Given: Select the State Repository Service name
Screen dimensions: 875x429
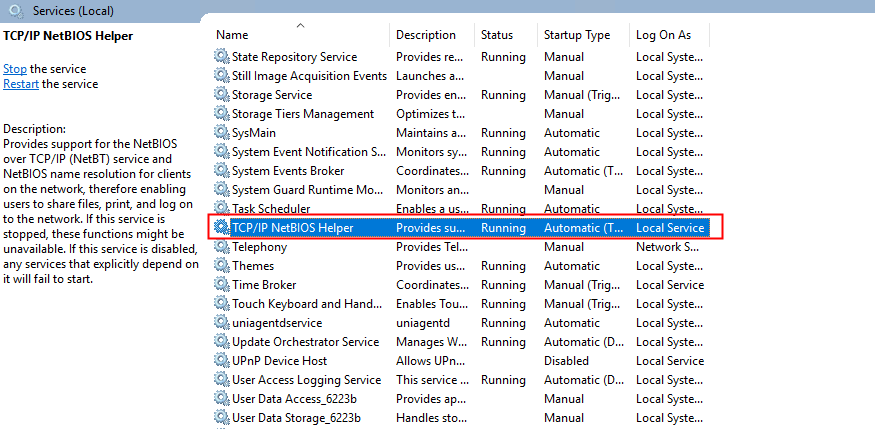Looking at the screenshot, I should [294, 57].
